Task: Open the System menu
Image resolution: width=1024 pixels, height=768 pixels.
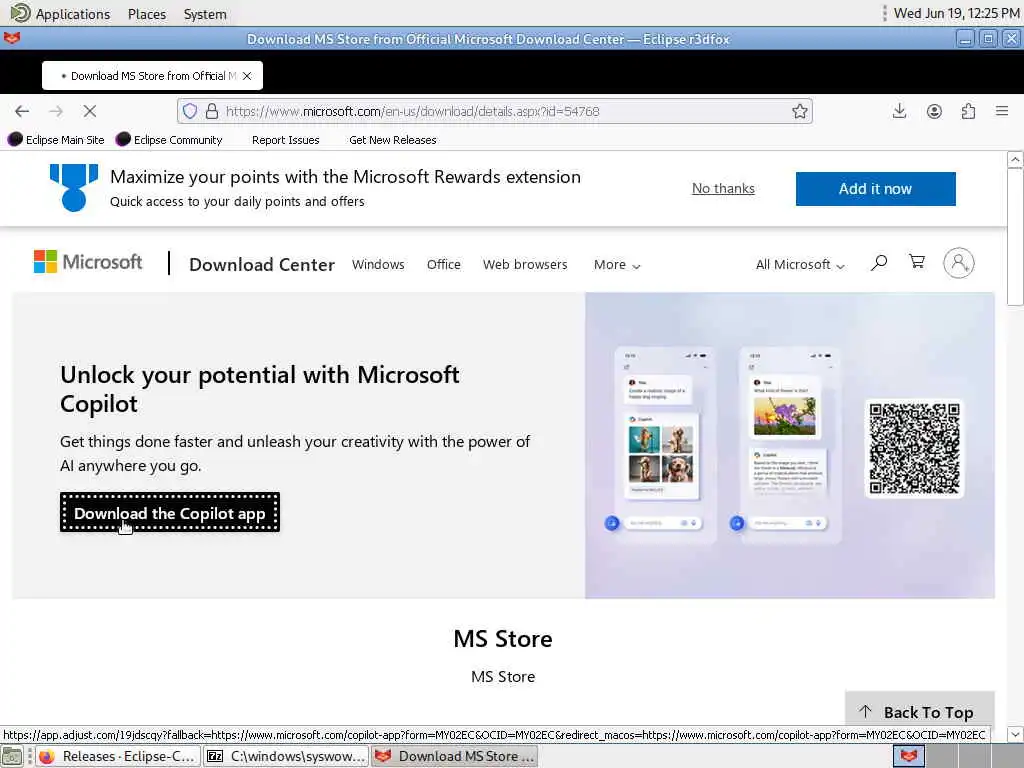Action: point(205,14)
